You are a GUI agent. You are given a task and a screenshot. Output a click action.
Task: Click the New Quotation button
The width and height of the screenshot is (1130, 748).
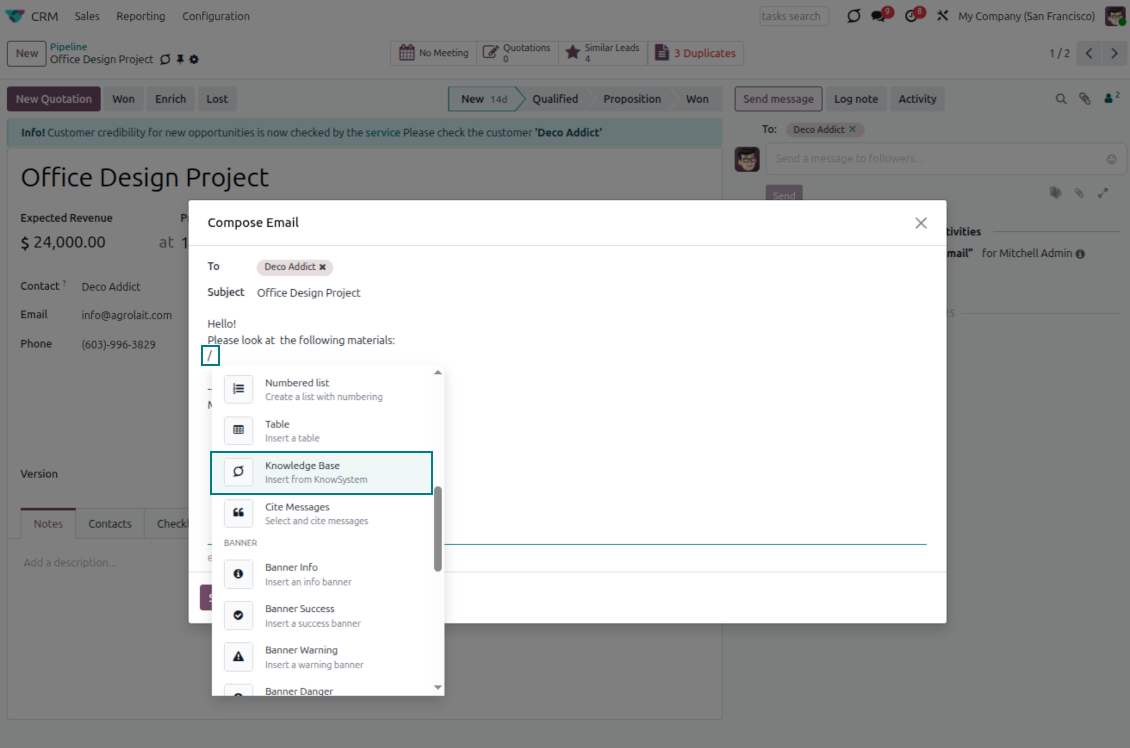(x=54, y=99)
